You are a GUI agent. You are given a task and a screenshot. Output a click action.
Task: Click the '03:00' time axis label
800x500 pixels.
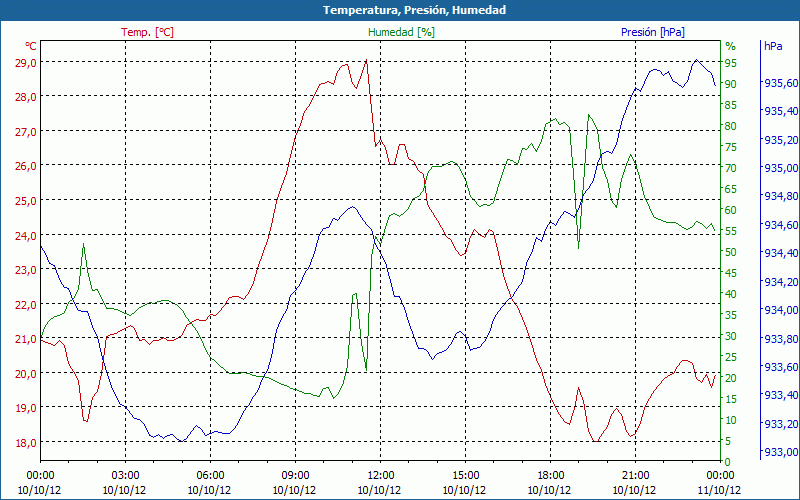tap(125, 476)
